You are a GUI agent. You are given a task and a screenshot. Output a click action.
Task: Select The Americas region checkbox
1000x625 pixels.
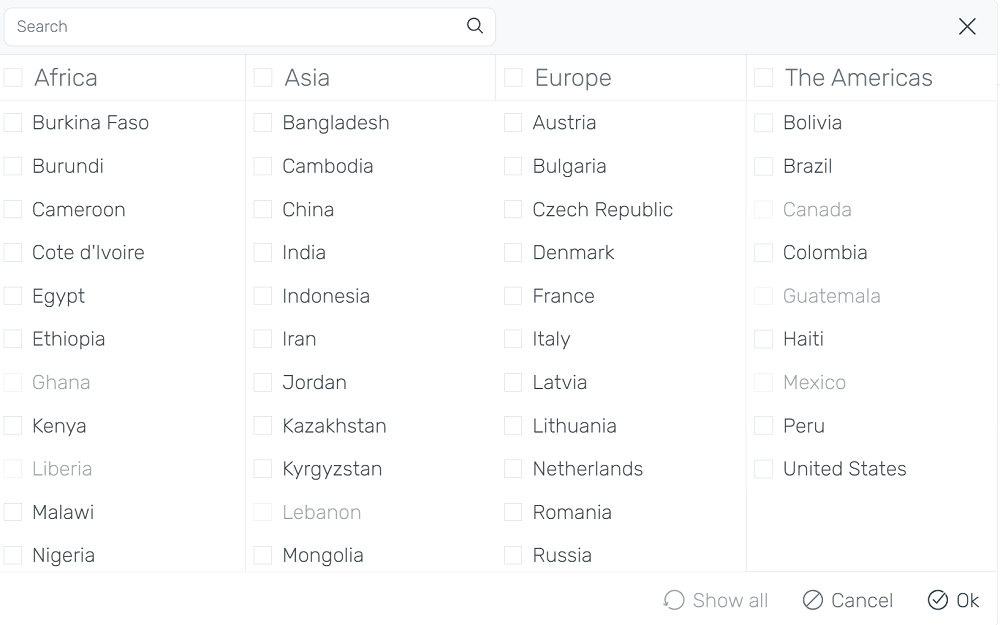coord(763,78)
